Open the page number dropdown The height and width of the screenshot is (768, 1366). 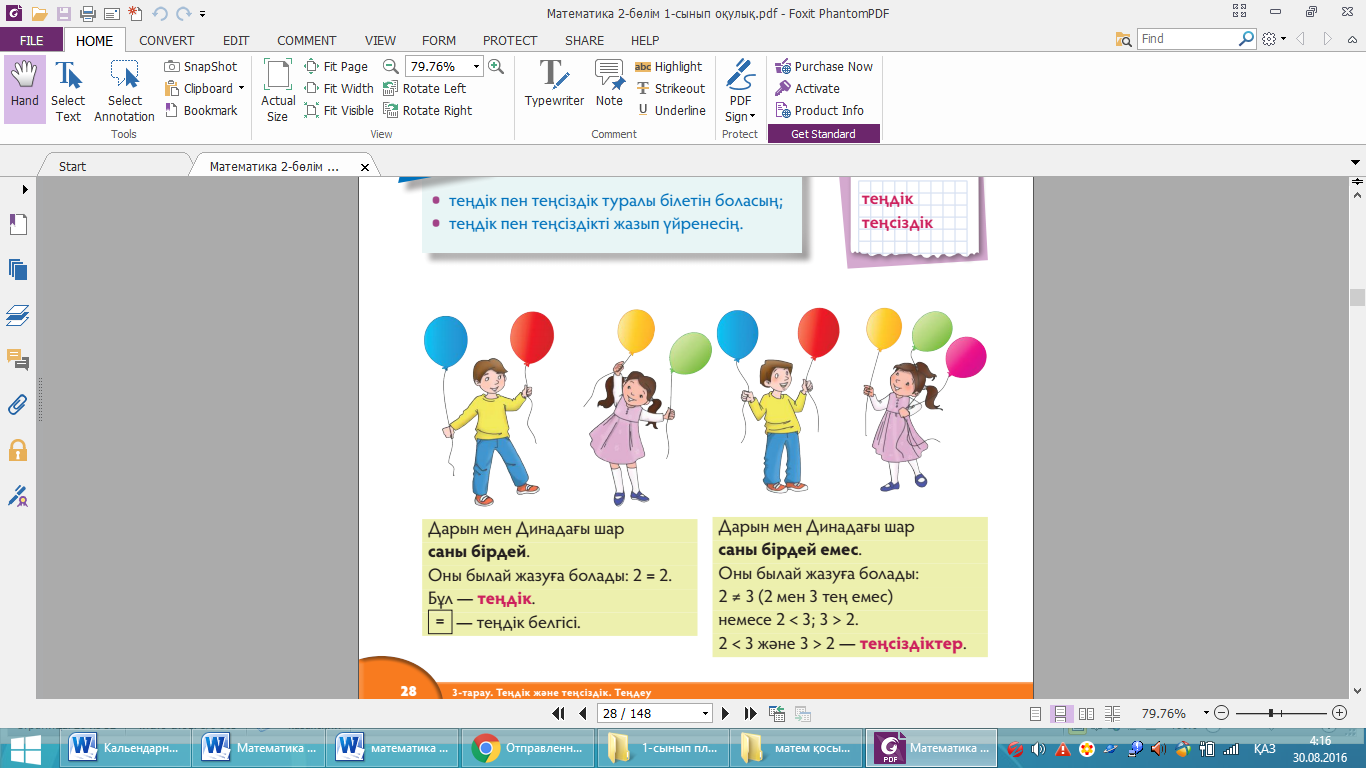tap(706, 713)
